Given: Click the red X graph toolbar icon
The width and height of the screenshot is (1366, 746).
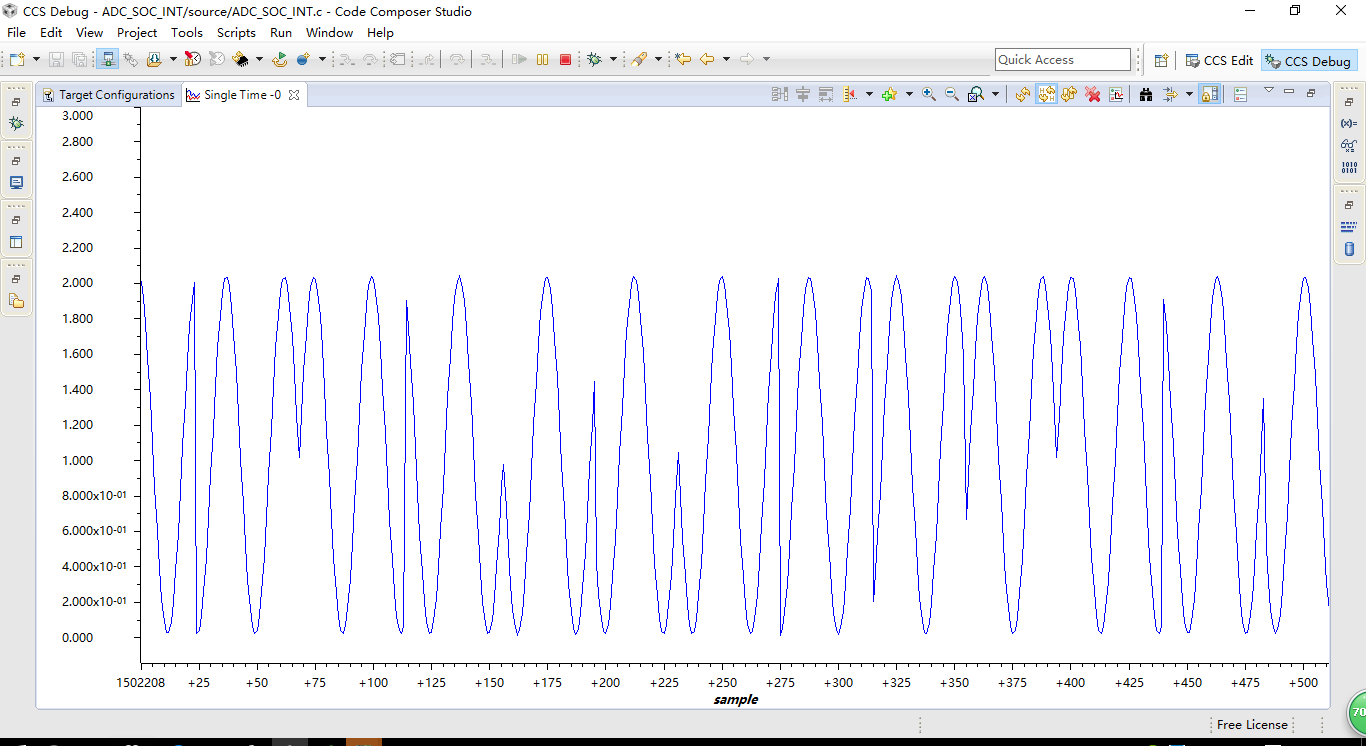Looking at the screenshot, I should [x=1093, y=94].
